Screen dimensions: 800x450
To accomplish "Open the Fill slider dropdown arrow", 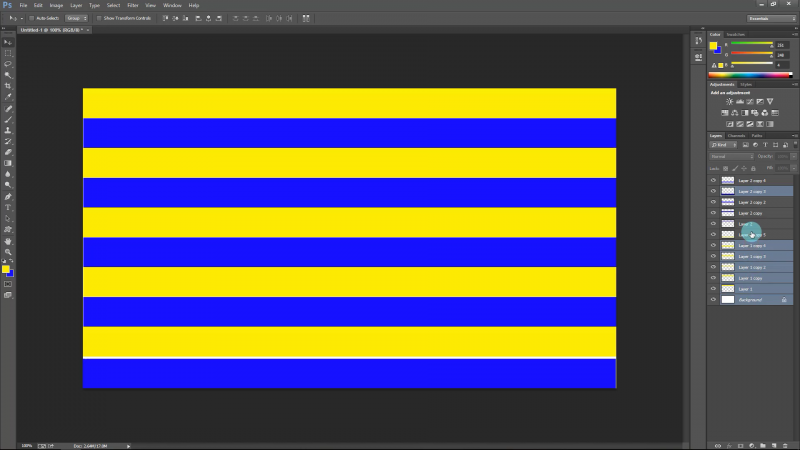I will coord(793,168).
